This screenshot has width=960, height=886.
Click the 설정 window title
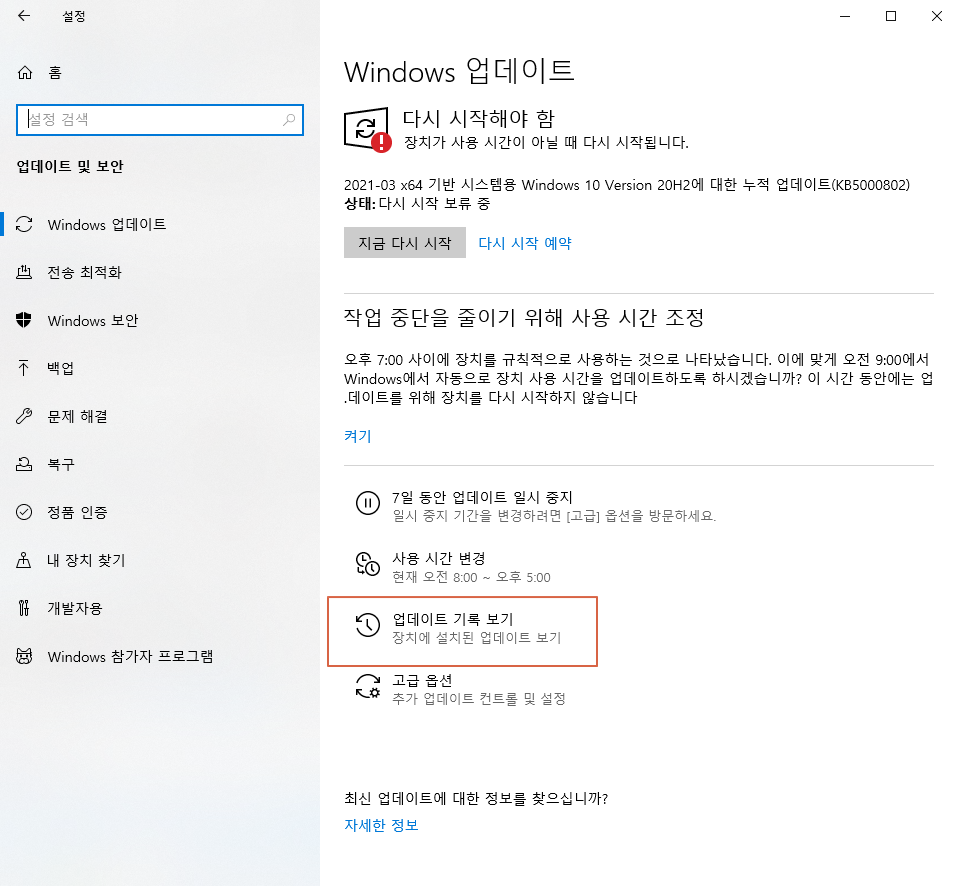pos(74,17)
